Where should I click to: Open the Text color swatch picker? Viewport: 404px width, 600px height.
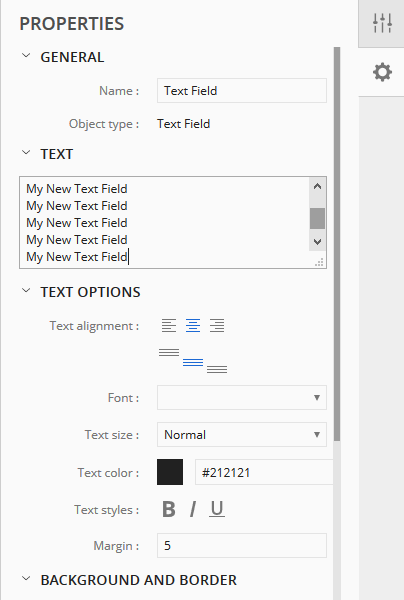tap(170, 472)
